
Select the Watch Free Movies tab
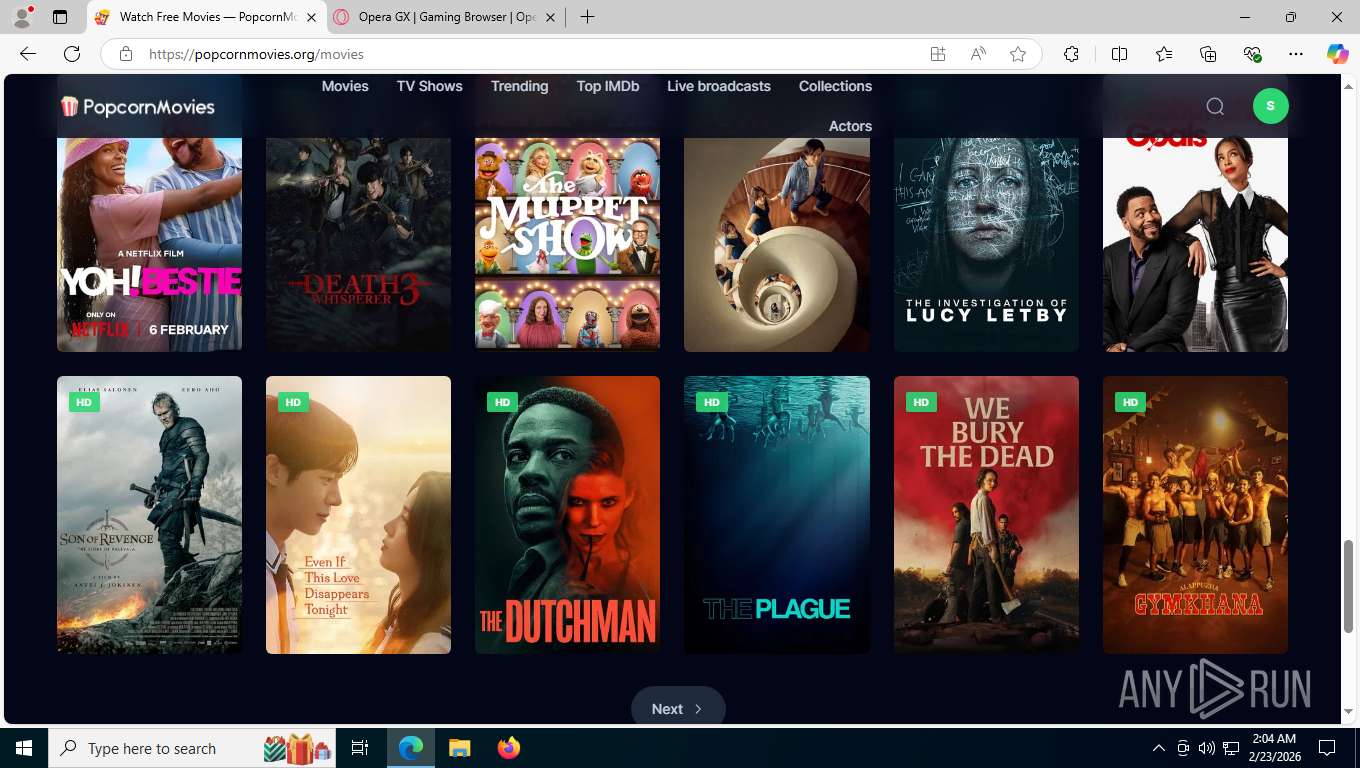208,17
